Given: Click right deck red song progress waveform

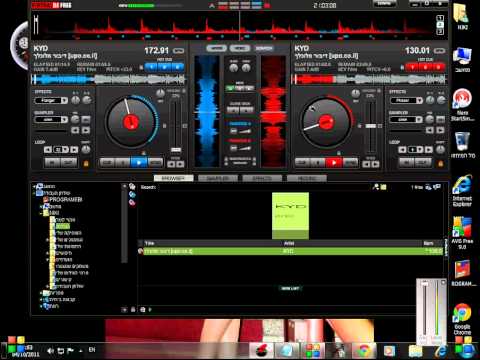Looking at the screenshot, I should pos(369,80).
